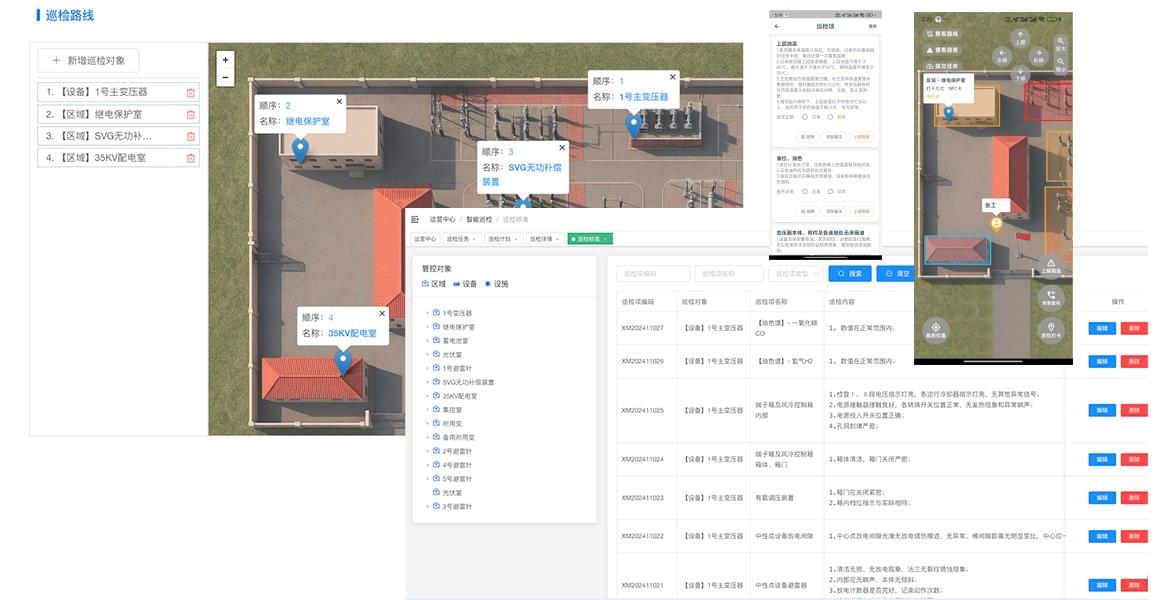Expand the 1号变压器 tree node

[428, 313]
